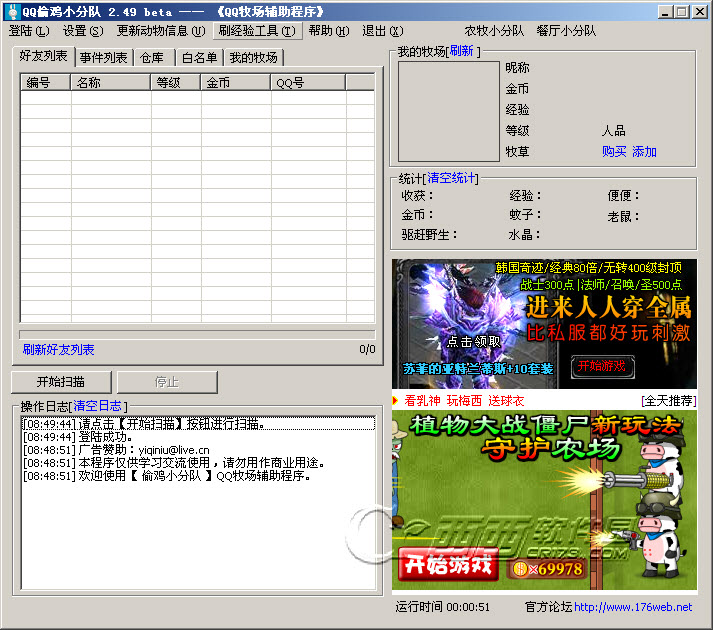Sort by the 等级 column header
The width and height of the screenshot is (713, 630).
(x=176, y=83)
